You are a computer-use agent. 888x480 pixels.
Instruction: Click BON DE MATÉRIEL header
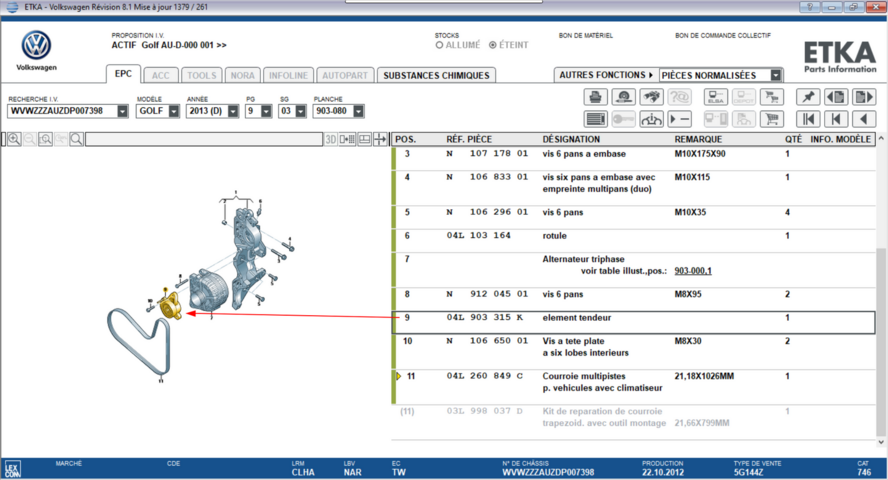click(586, 36)
